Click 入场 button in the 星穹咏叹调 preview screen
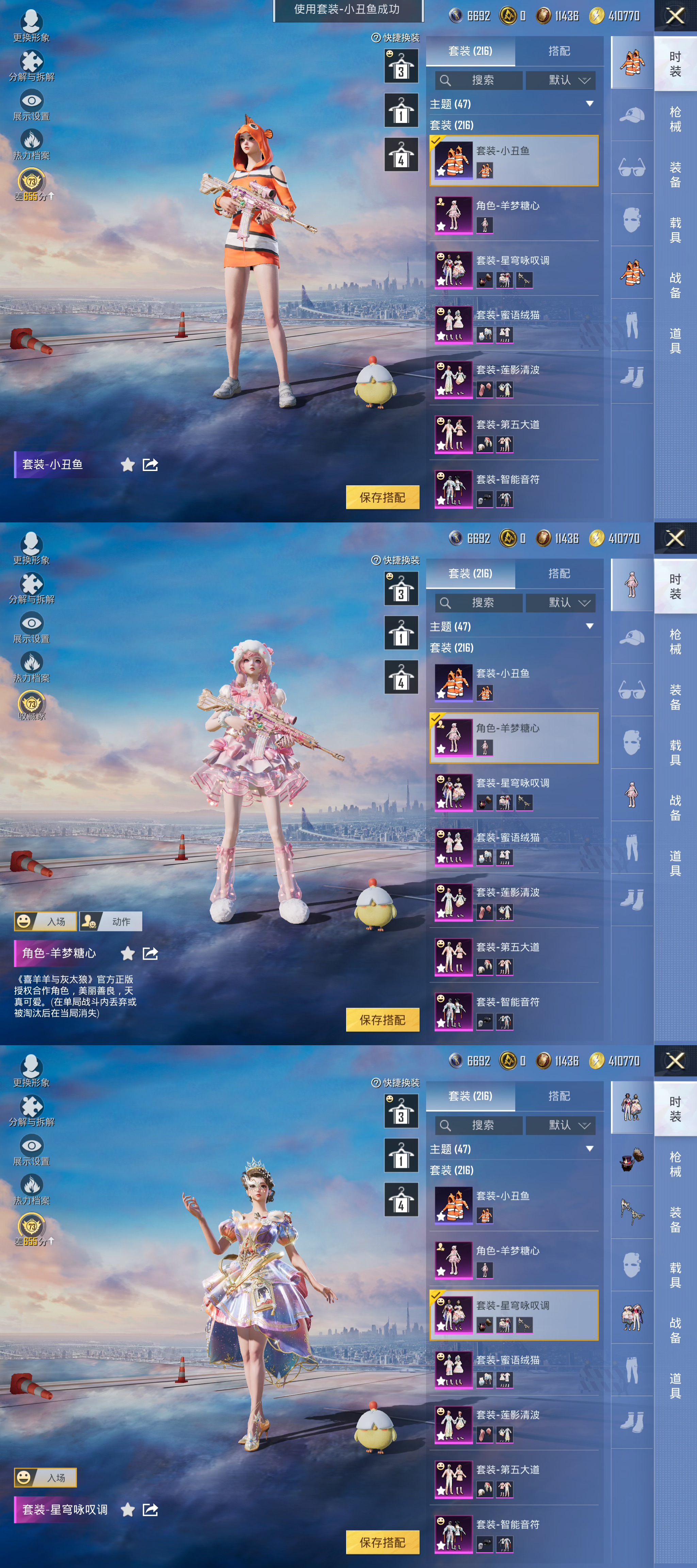Image resolution: width=697 pixels, height=1568 pixels. 46,1477
